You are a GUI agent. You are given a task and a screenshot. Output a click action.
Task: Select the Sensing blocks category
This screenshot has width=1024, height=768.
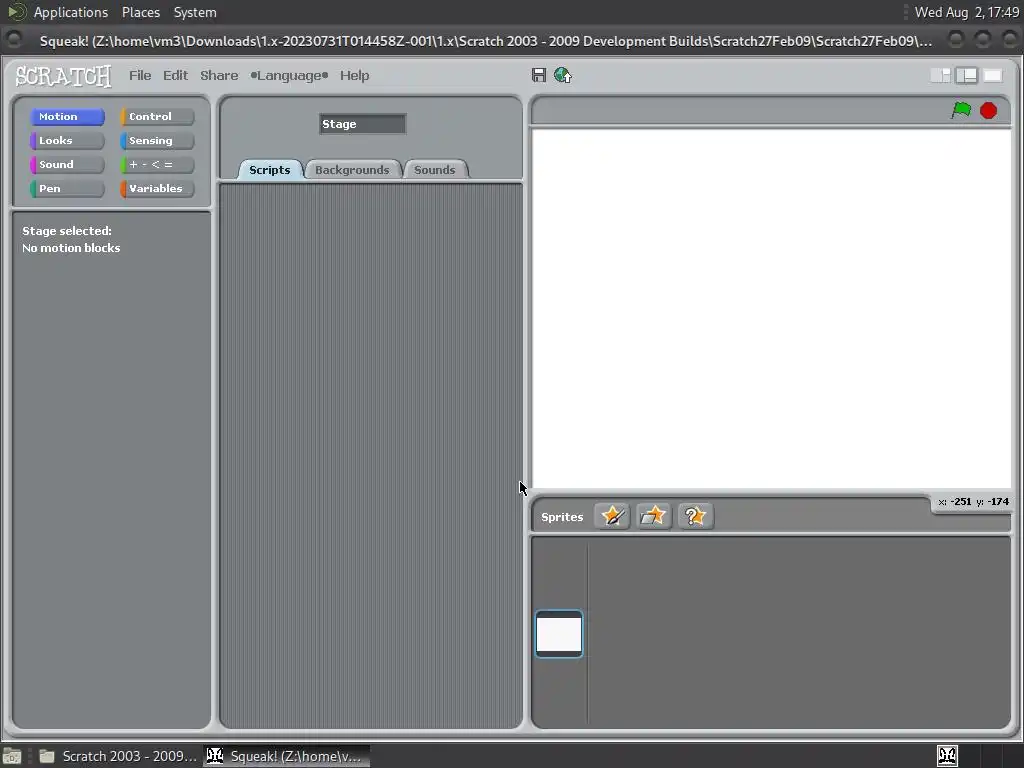pyautogui.click(x=157, y=140)
